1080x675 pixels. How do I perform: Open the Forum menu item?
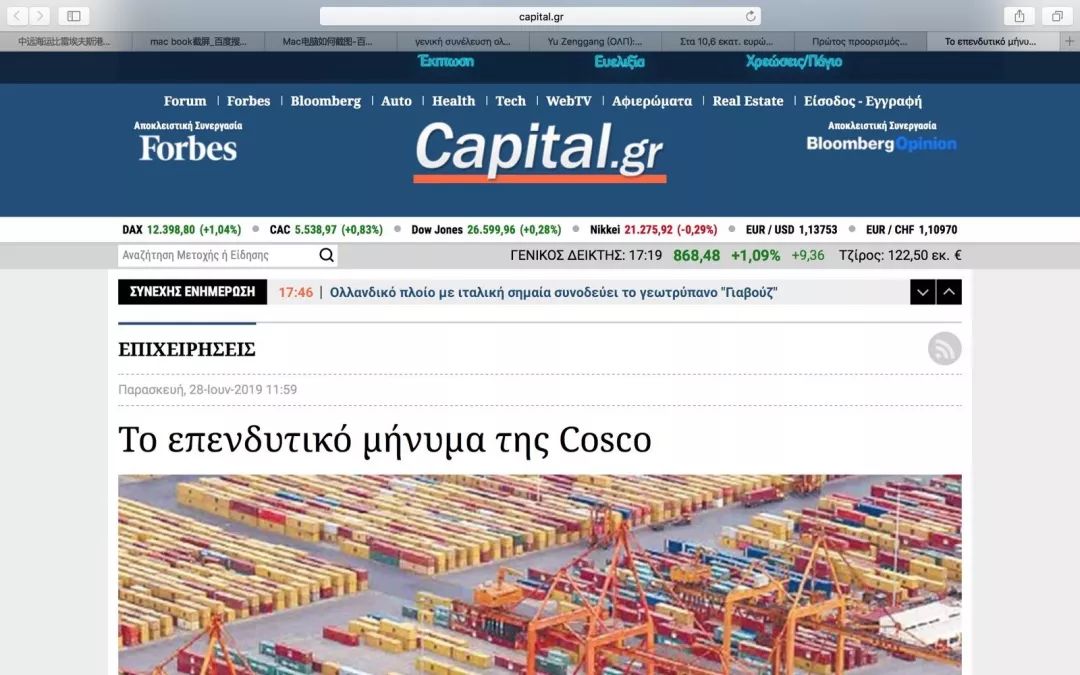click(185, 101)
